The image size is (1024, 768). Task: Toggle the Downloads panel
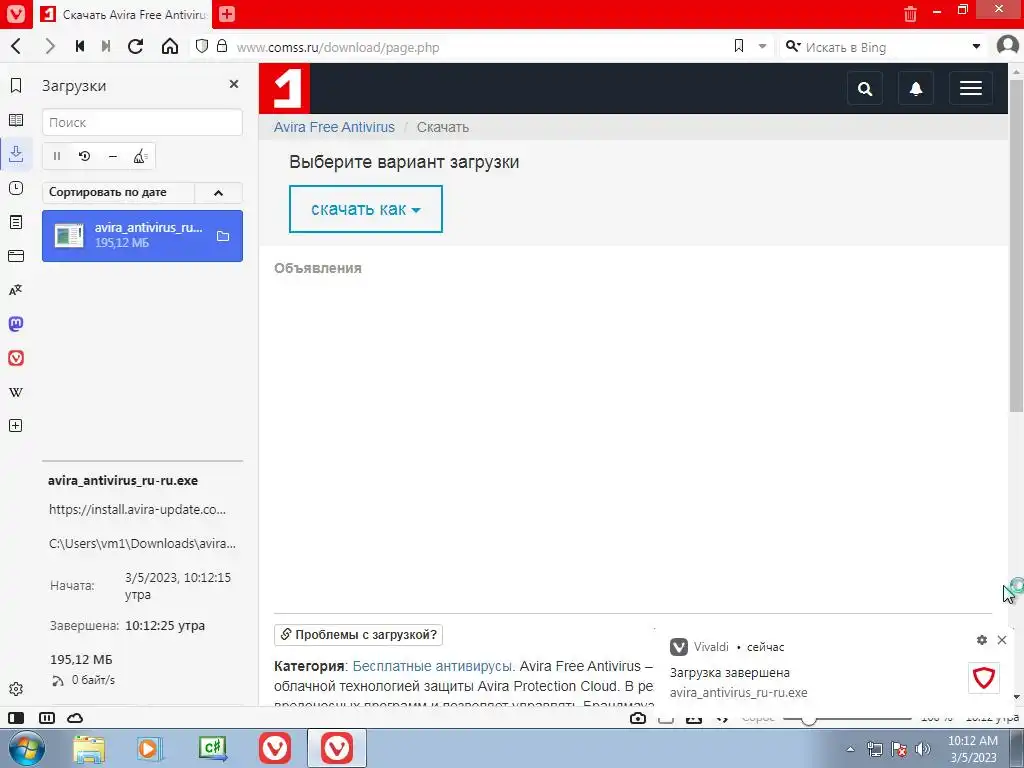(16, 154)
